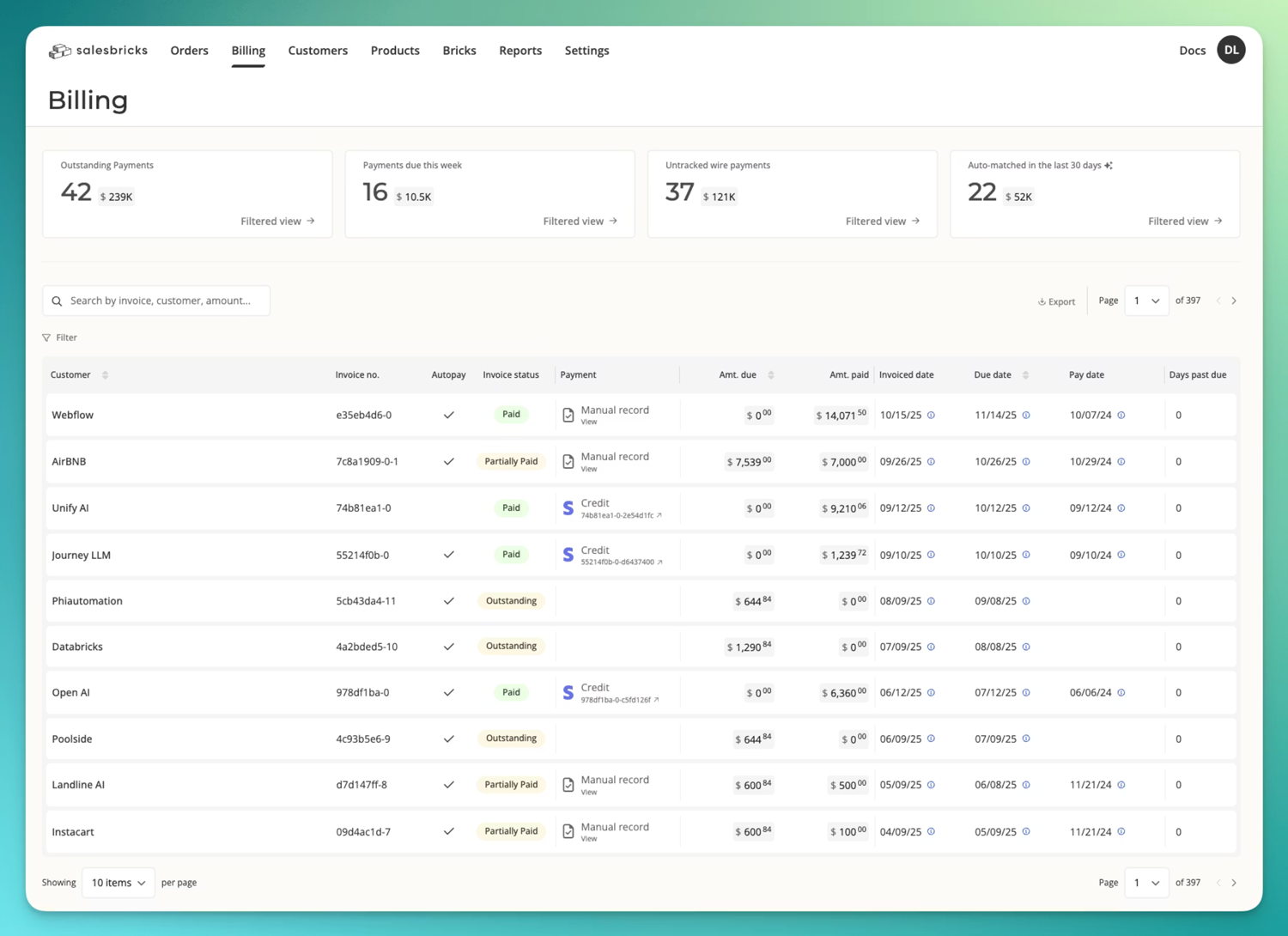This screenshot has height=936, width=1288.
Task: Open the external link arrow on Open AI's credit reference
Action: pos(656,700)
